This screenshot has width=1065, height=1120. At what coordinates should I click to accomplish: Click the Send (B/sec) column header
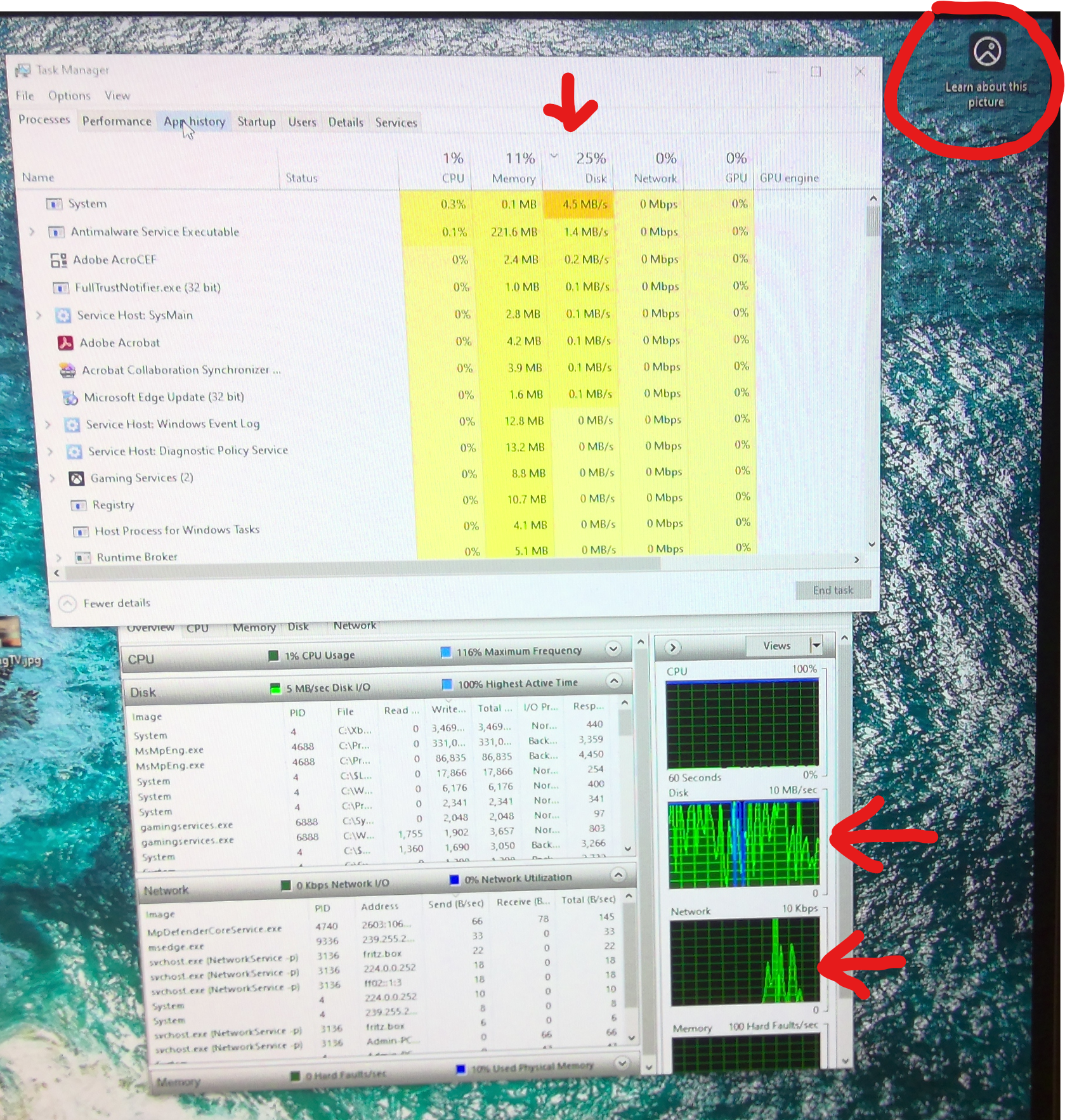point(455,904)
